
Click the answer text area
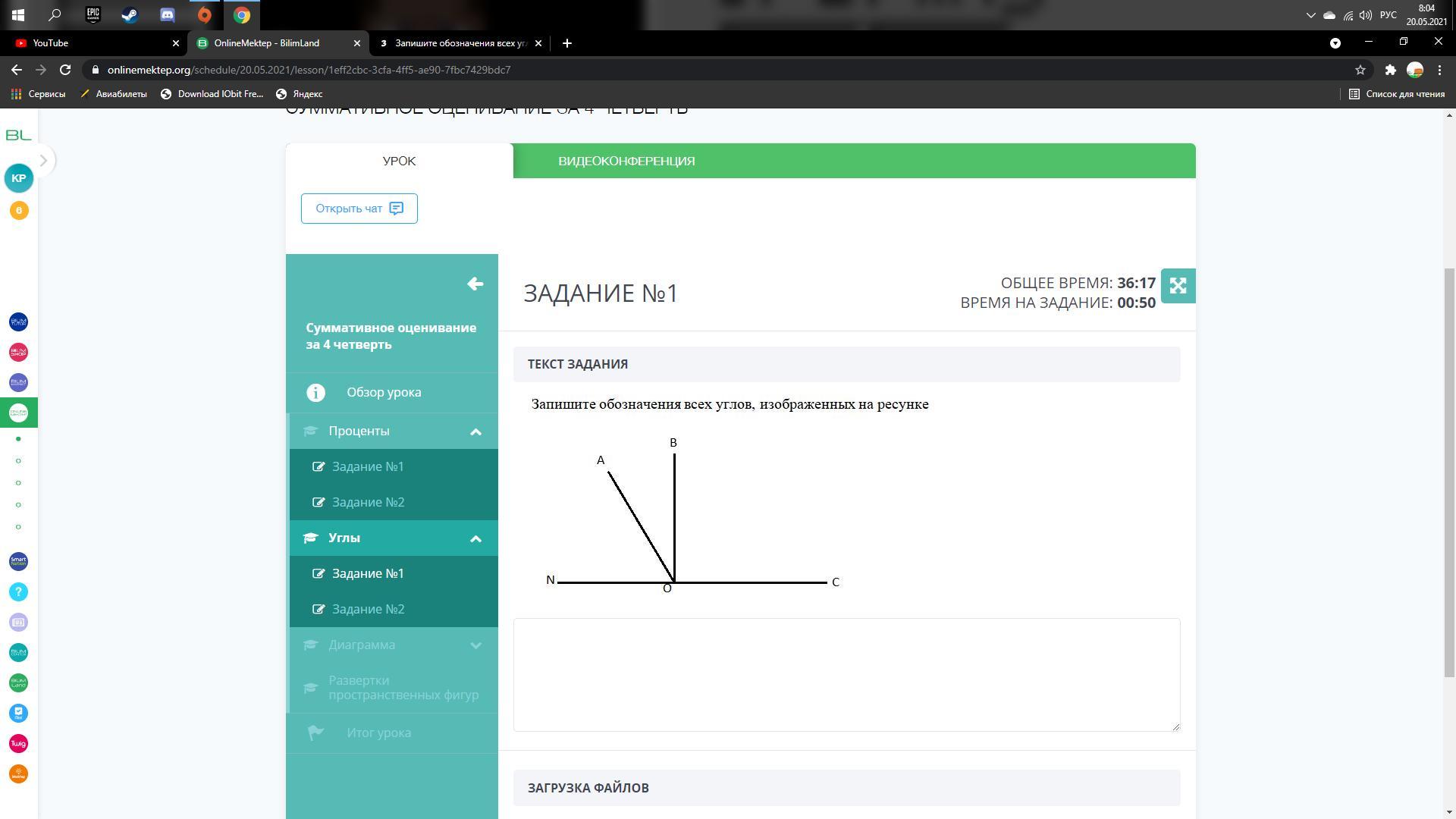846,674
